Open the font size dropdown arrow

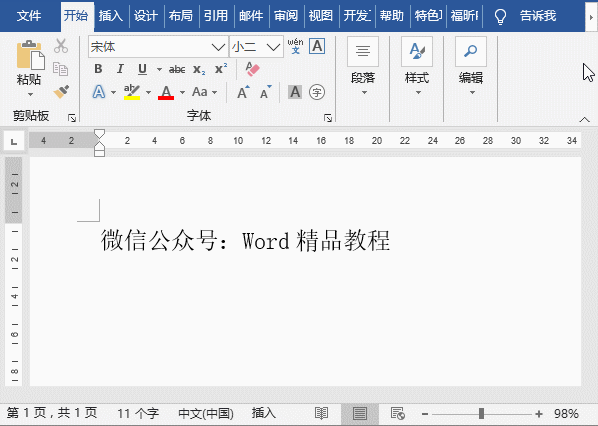(273, 47)
